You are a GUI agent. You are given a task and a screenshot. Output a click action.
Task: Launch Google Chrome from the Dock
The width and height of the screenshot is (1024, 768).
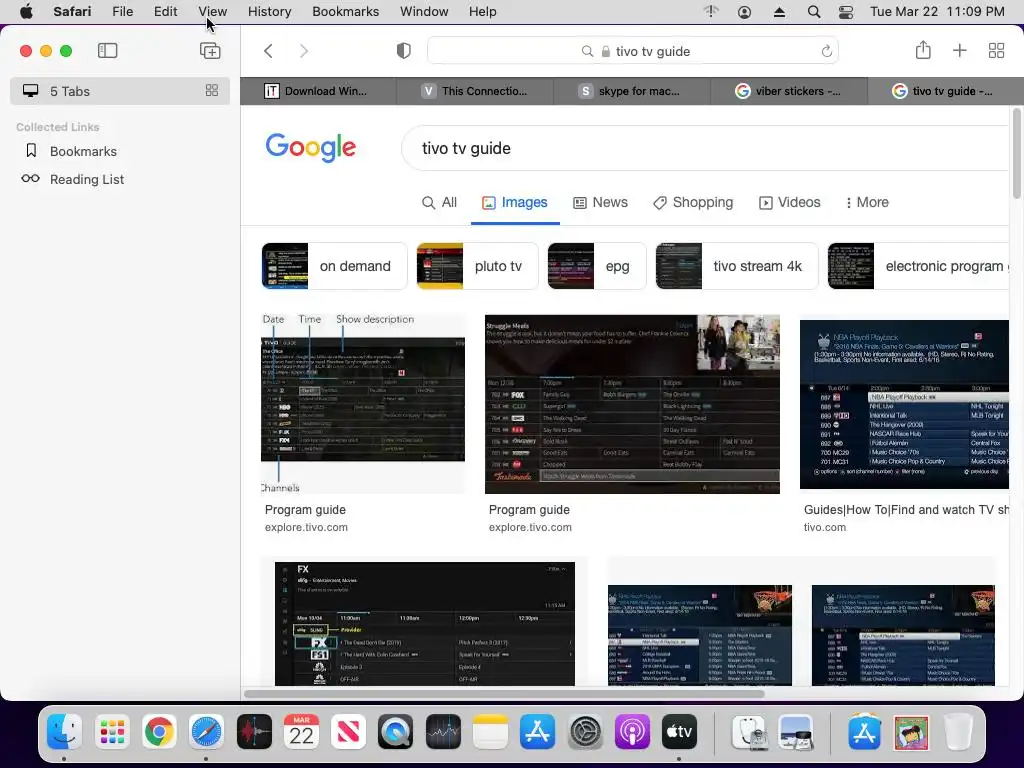[x=159, y=731]
